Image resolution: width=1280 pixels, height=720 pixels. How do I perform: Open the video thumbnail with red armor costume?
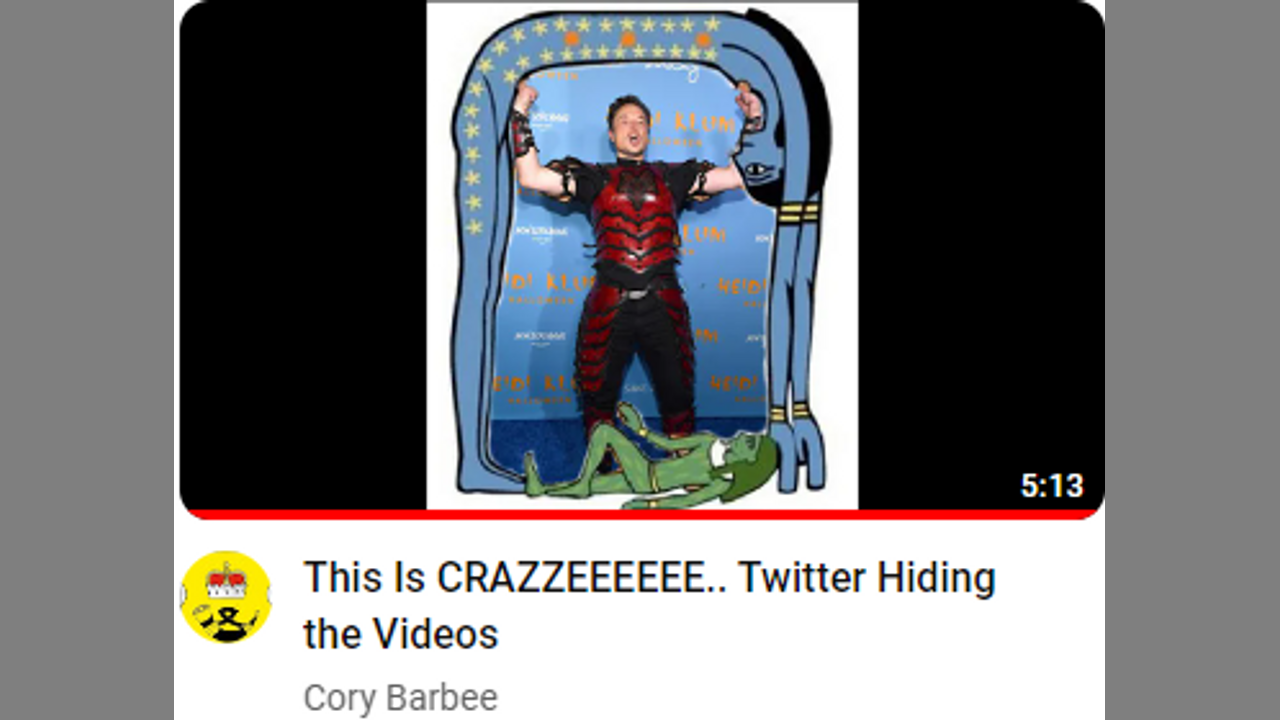coord(642,258)
